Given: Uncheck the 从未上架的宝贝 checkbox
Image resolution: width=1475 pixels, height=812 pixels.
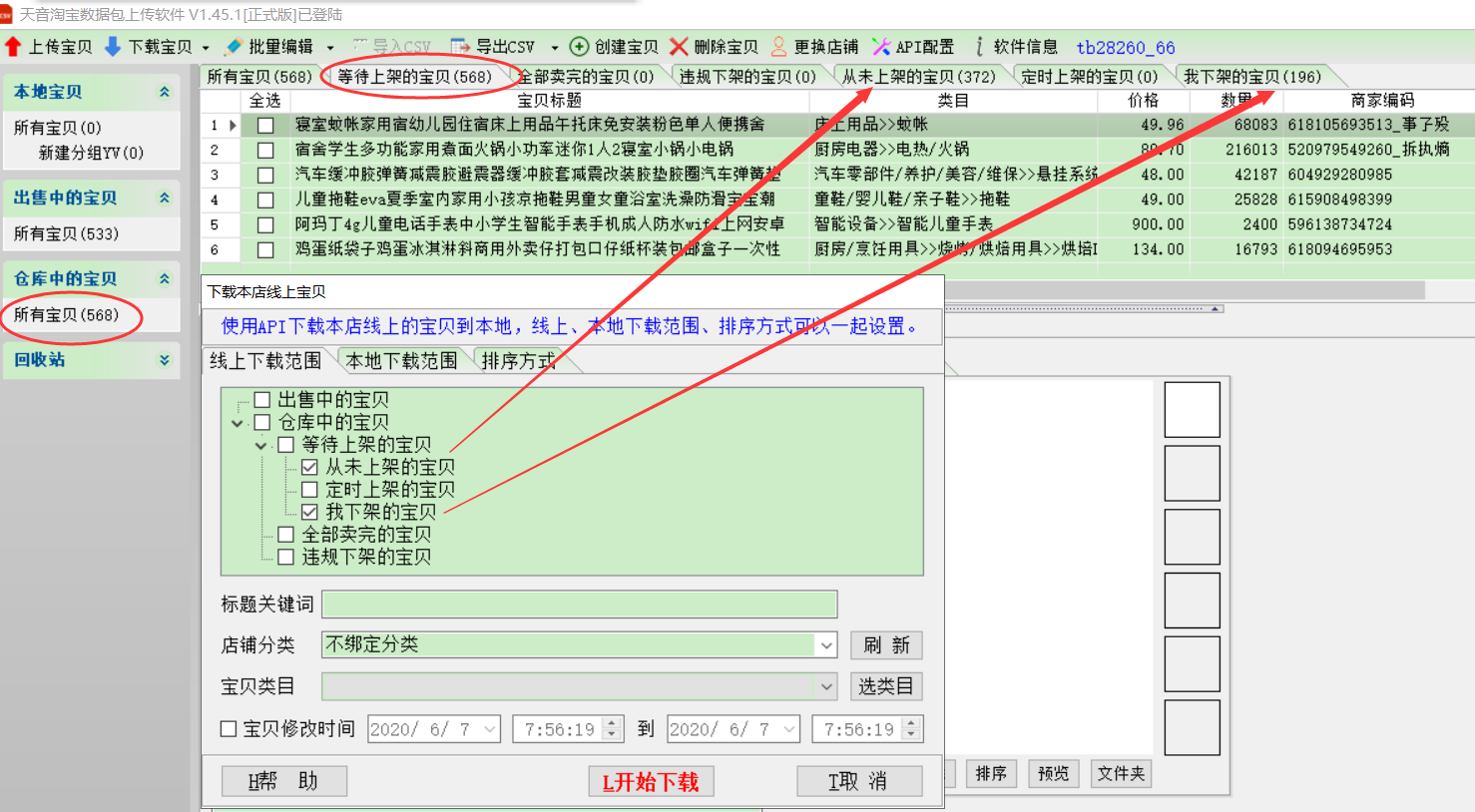Looking at the screenshot, I should coord(309,467).
